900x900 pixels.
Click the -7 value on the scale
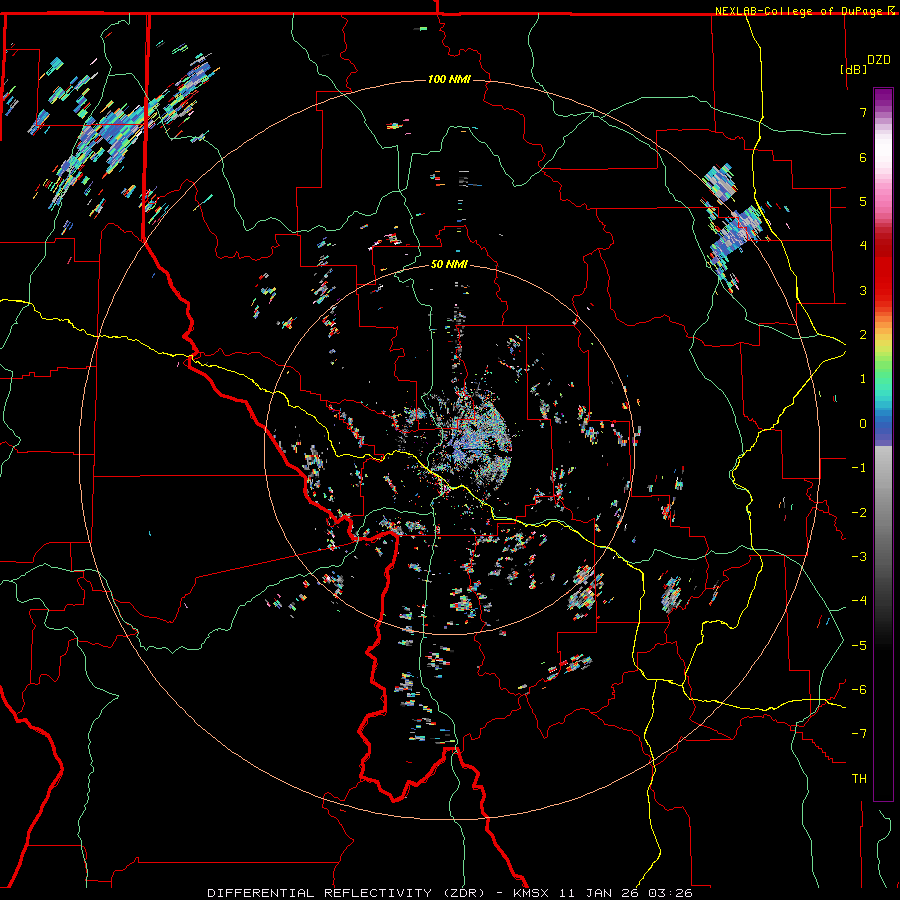(859, 734)
